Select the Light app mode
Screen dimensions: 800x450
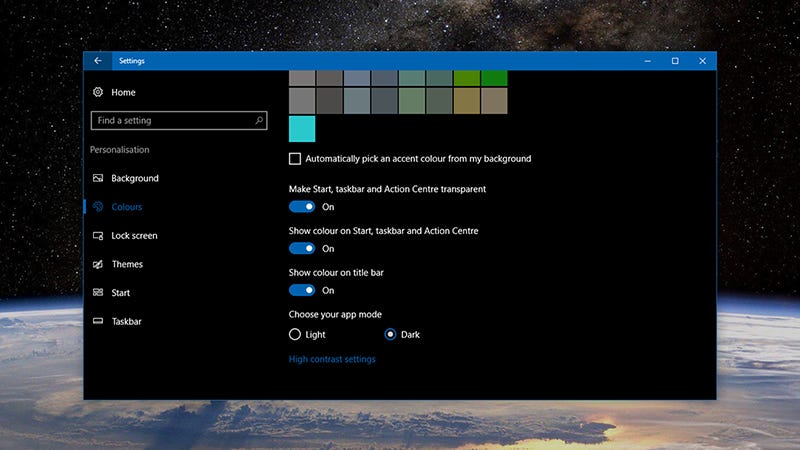pos(295,334)
